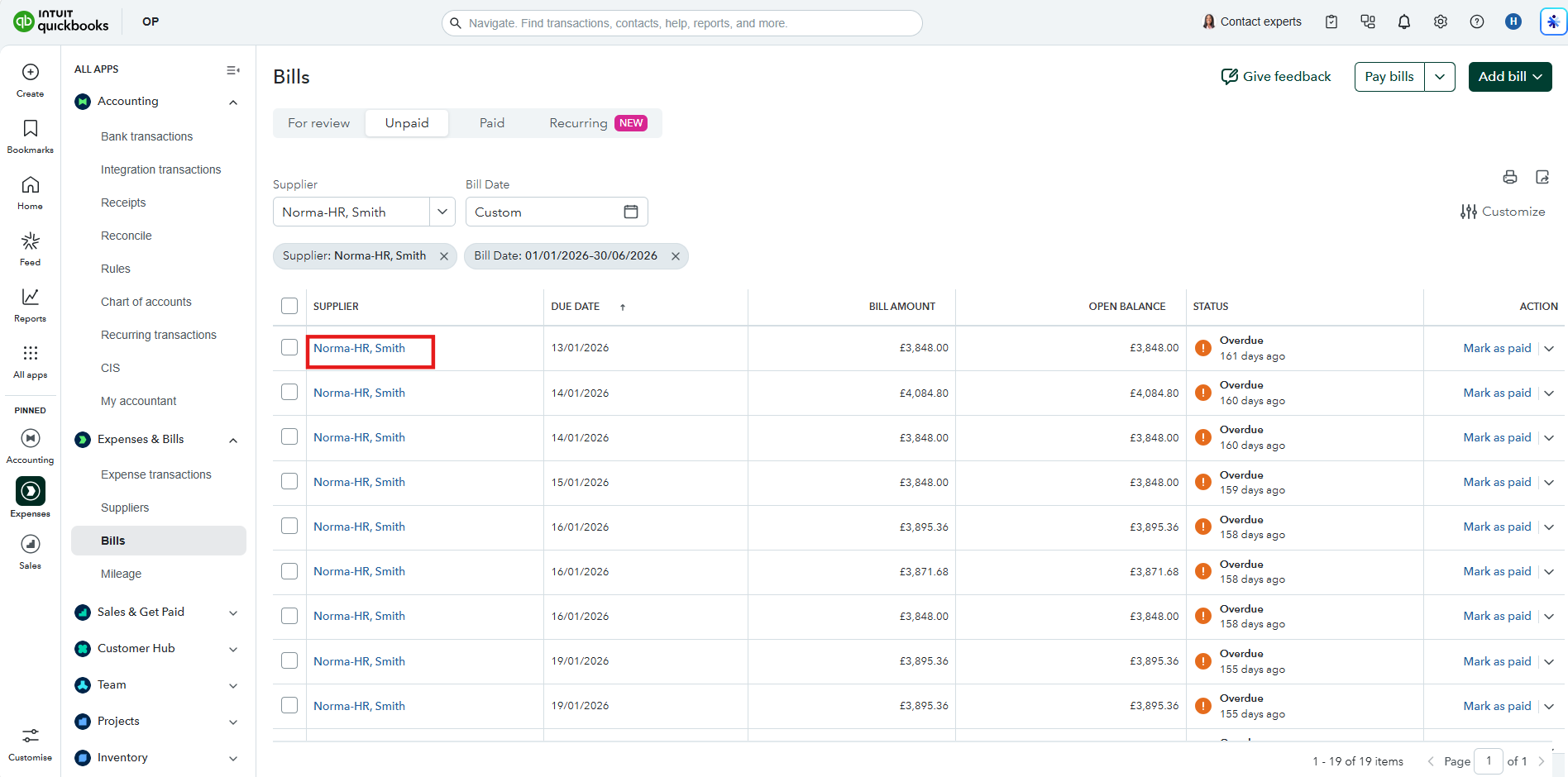Open the help question mark icon
Viewport: 1568px width, 777px height.
point(1477,22)
